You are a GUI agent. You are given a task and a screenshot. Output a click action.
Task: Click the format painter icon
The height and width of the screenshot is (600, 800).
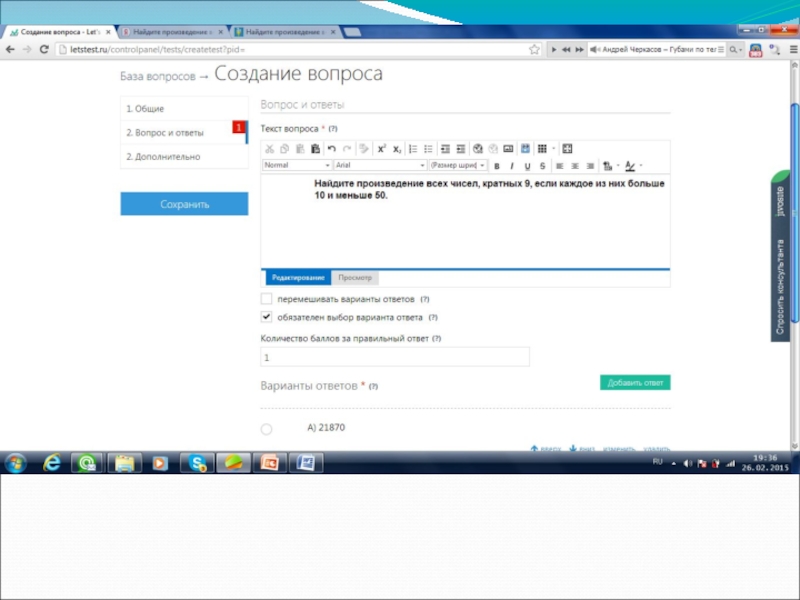[x=364, y=149]
